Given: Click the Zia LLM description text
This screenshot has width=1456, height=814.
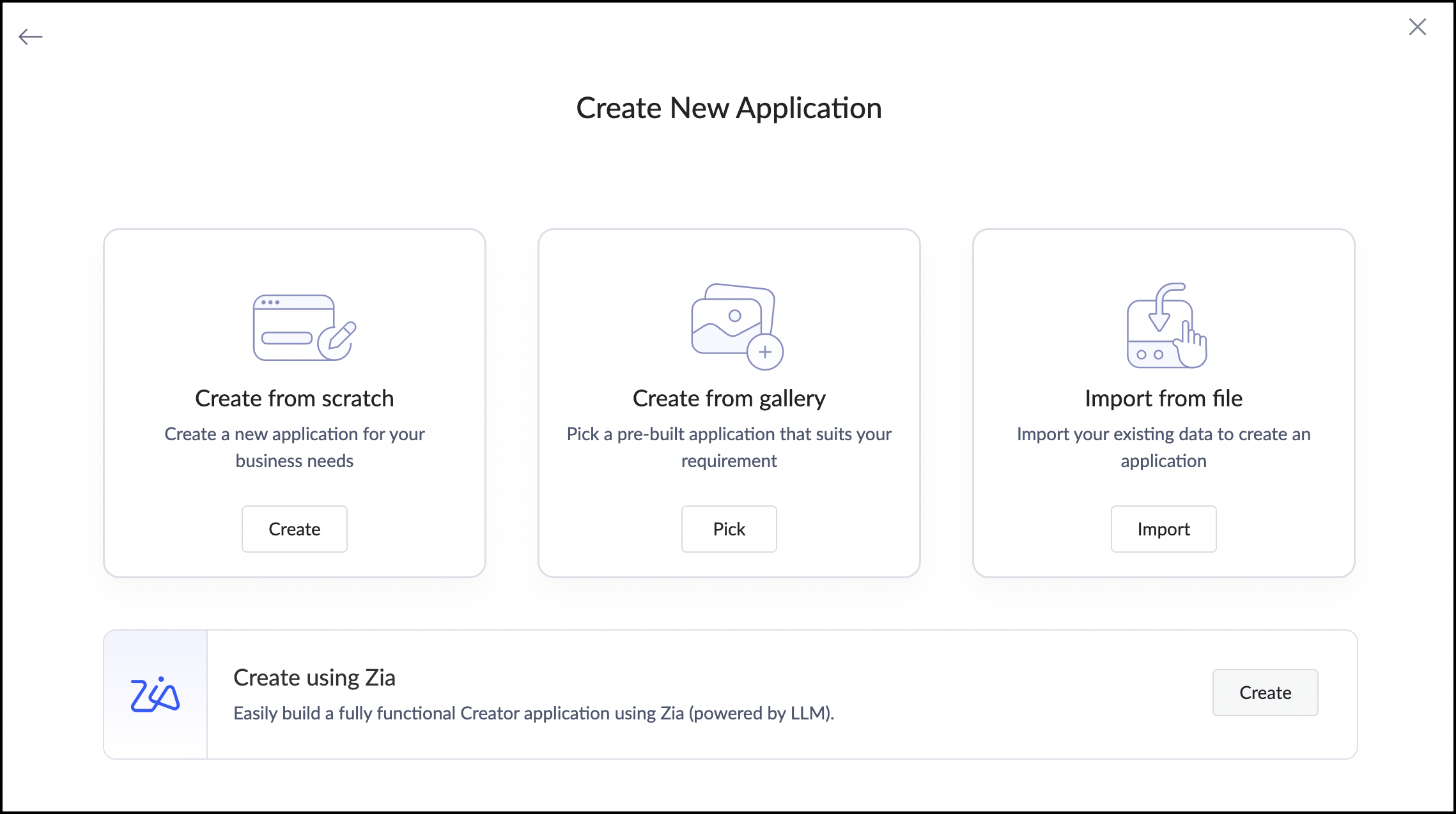Looking at the screenshot, I should click(534, 713).
